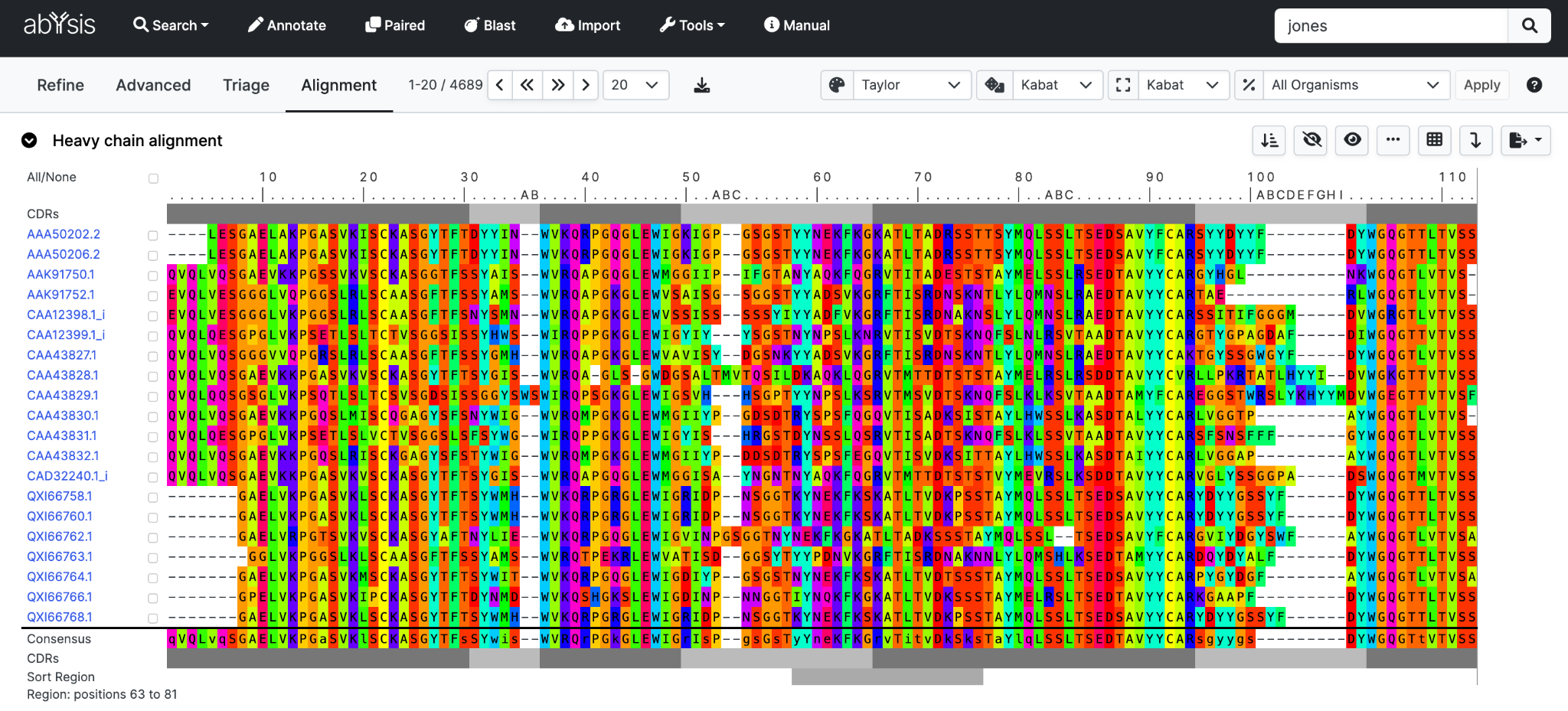Check the box for CAA43830.1
1568x711 pixels.
pos(153,417)
